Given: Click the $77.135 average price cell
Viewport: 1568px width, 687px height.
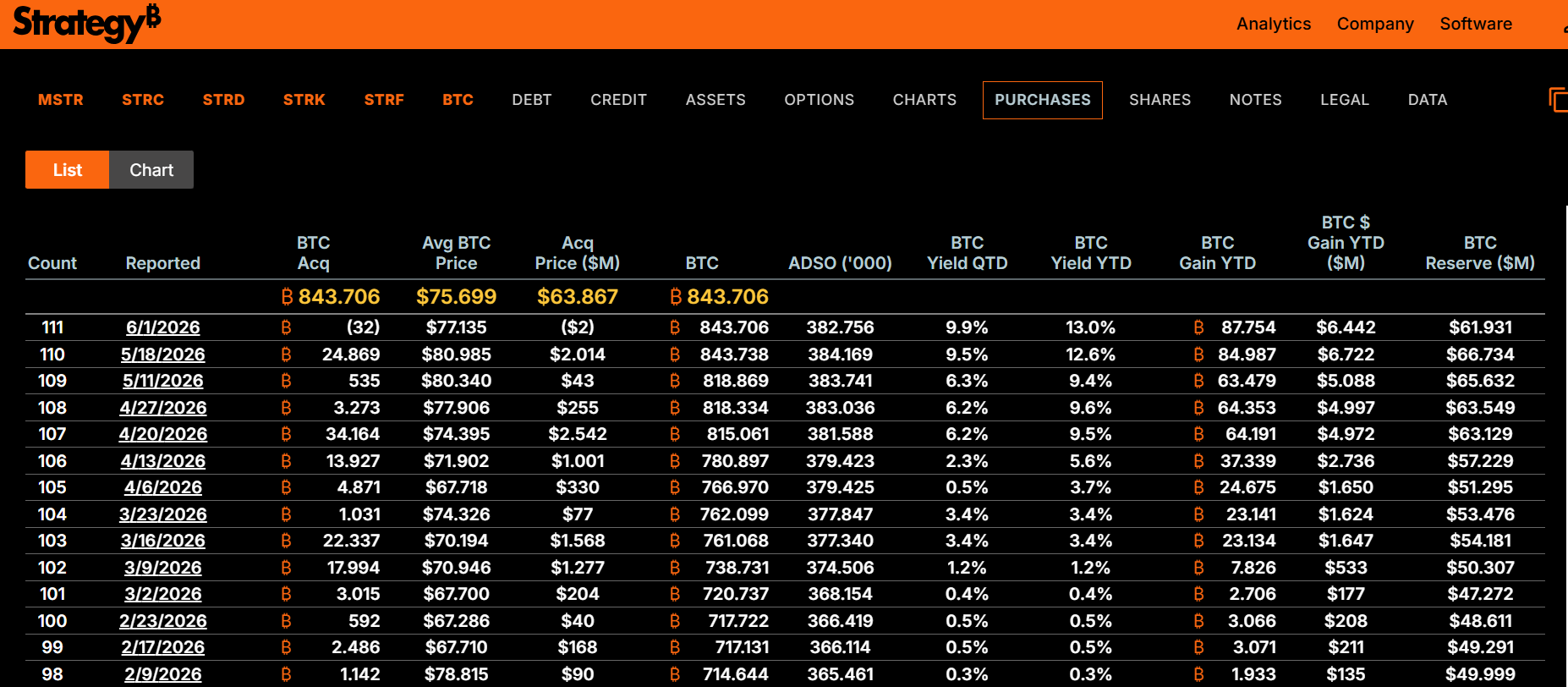Looking at the screenshot, I should [x=457, y=327].
